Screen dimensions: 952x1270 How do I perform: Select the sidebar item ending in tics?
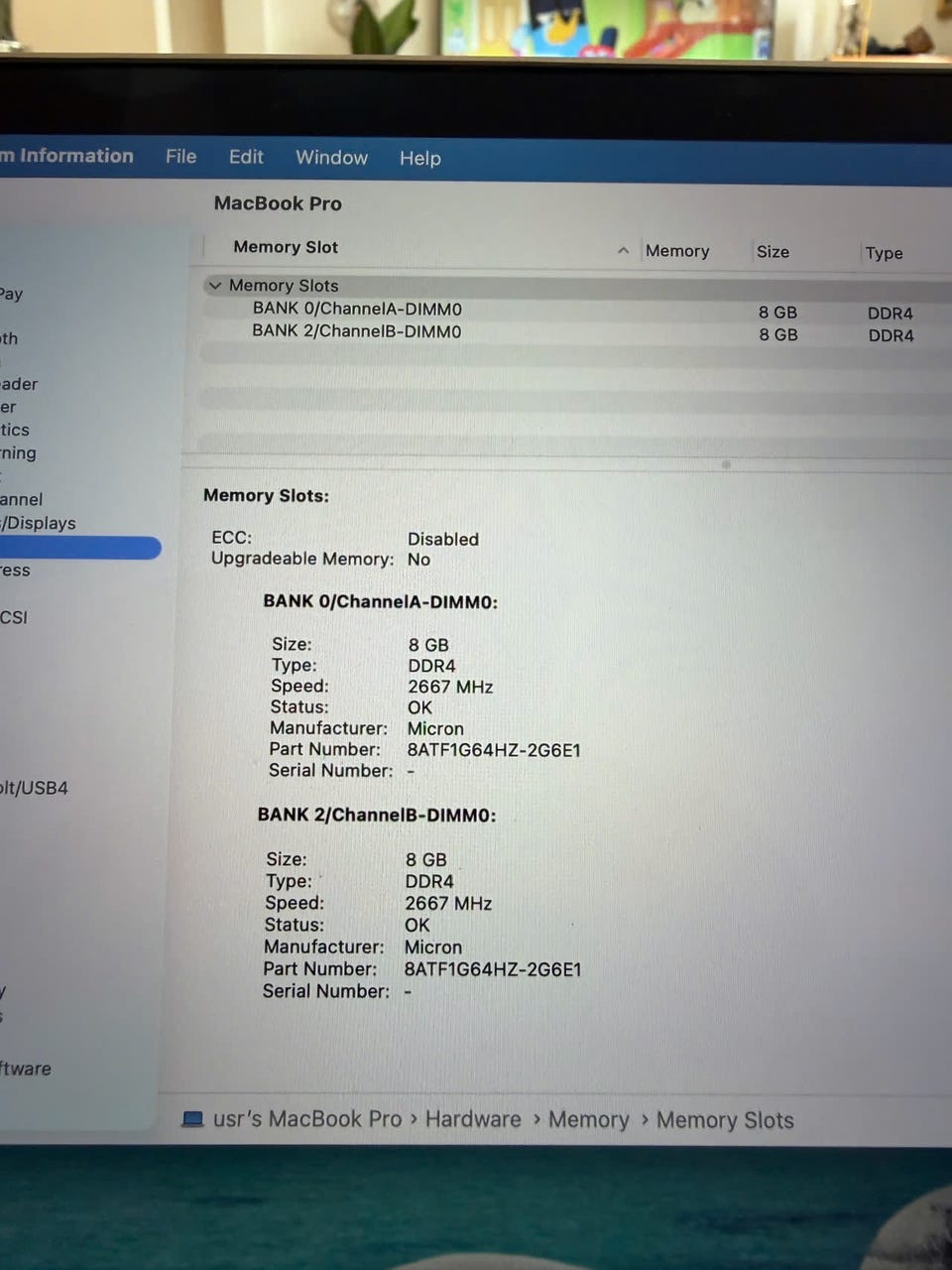pyautogui.click(x=15, y=430)
